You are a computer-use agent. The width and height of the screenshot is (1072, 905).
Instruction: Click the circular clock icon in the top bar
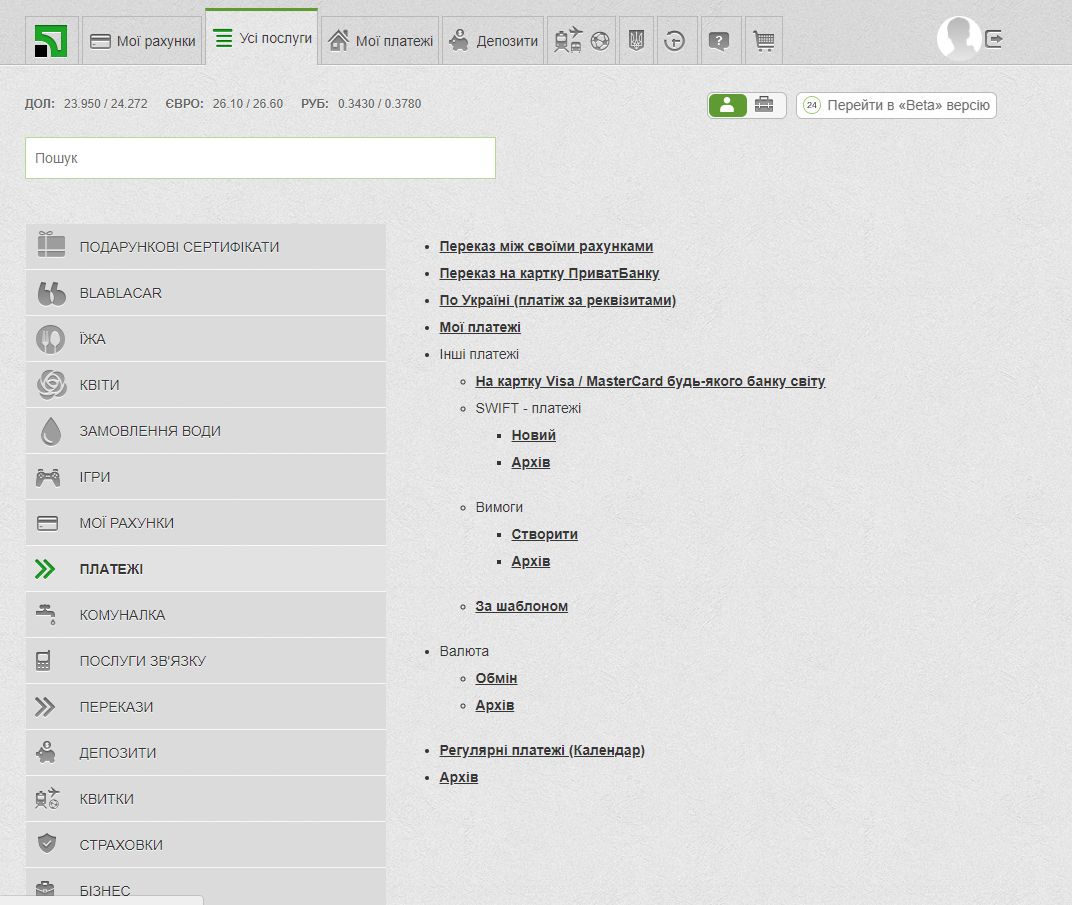pos(676,41)
